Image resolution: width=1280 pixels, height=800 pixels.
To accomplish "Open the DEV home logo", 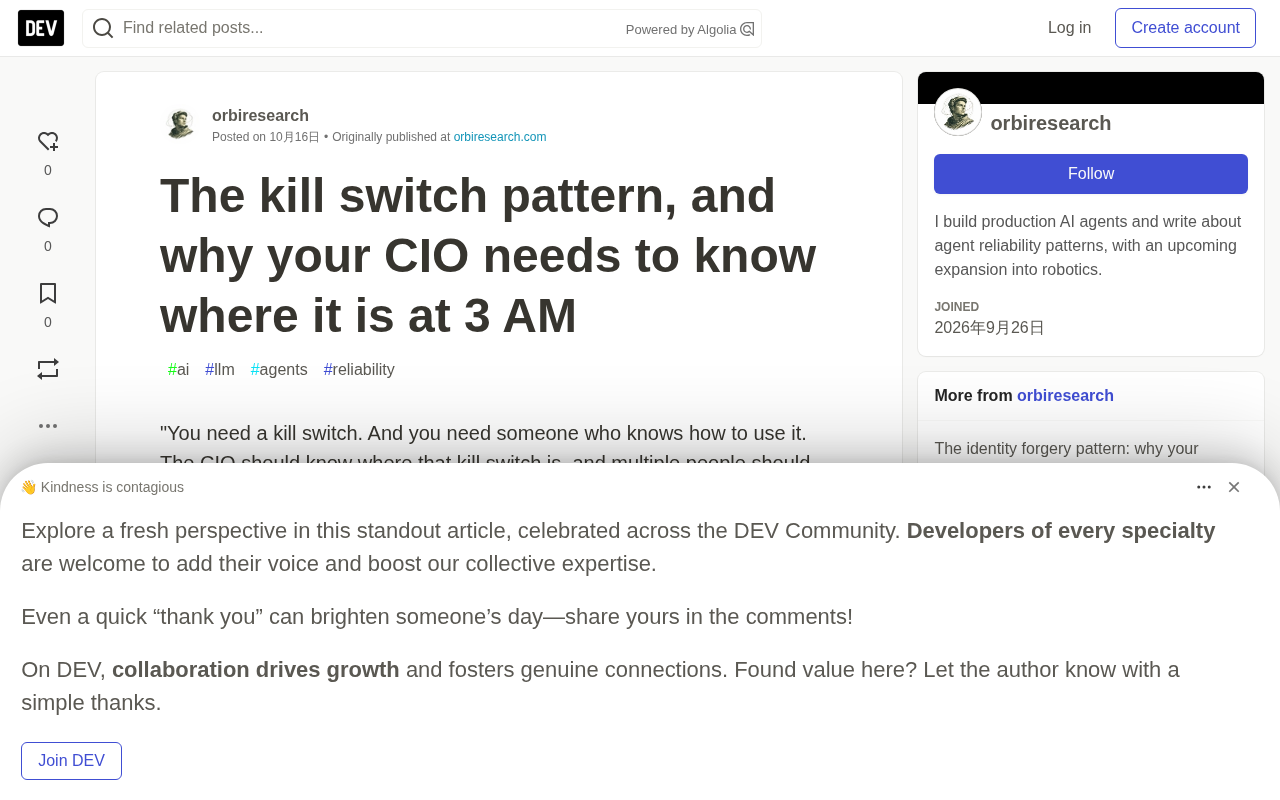I will pyautogui.click(x=41, y=28).
